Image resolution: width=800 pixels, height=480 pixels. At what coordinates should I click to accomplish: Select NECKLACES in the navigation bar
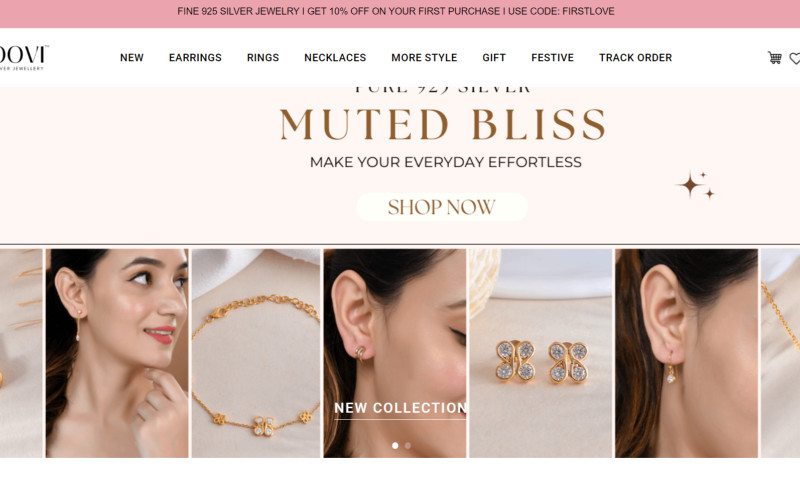coord(335,58)
